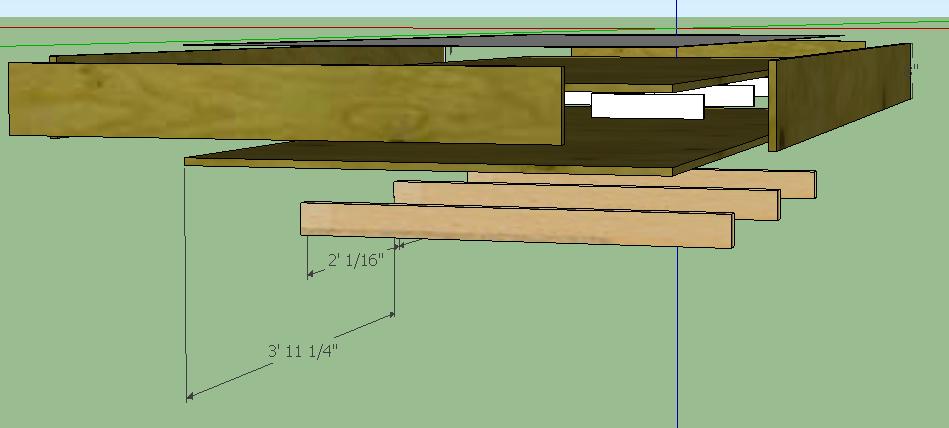Viewport: 949px width, 428px height.
Task: Click the large front plywood panel
Action: pyautogui.click(x=286, y=104)
